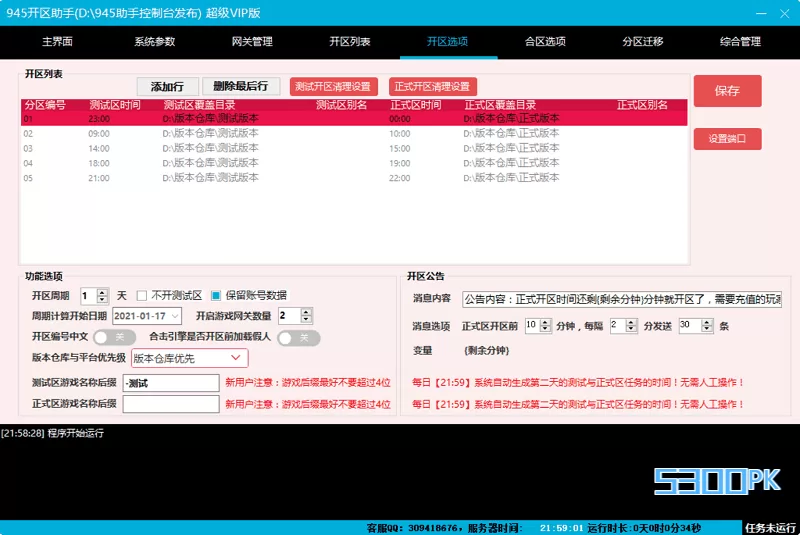Screen dimensions: 800x535
Task: Click the 正式区别名 column header
Action: pyautogui.click(x=642, y=105)
